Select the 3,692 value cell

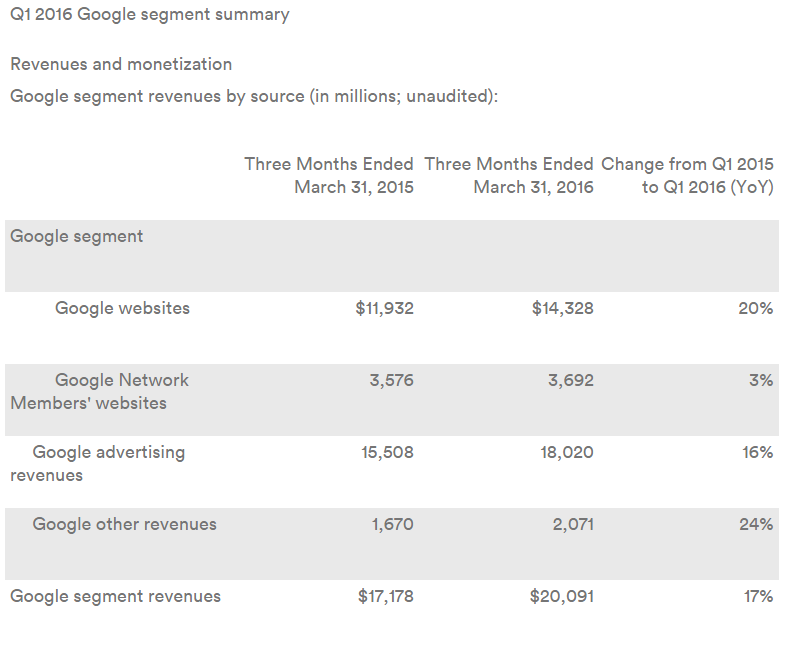coord(570,380)
